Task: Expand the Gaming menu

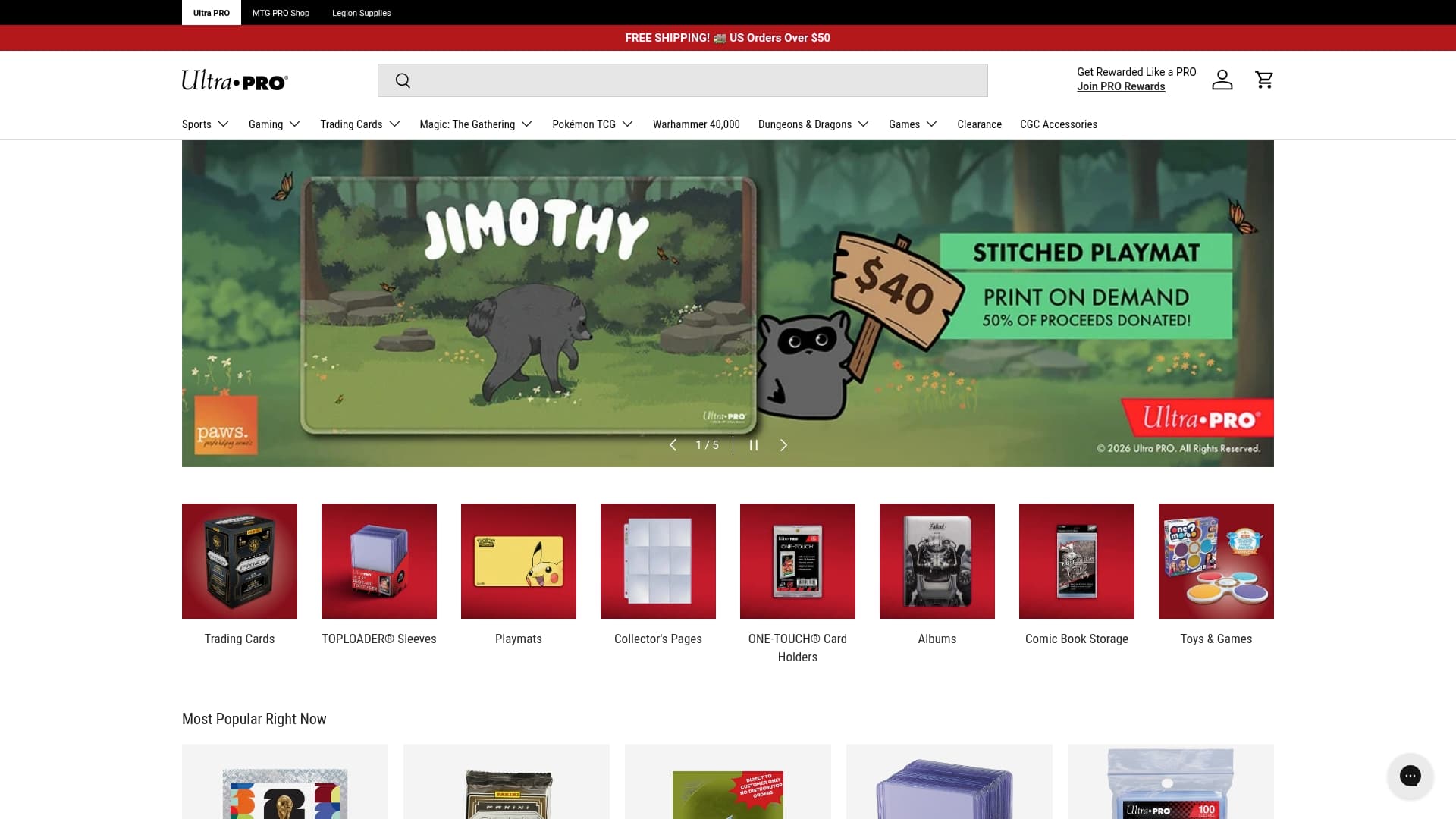Action: click(x=275, y=124)
